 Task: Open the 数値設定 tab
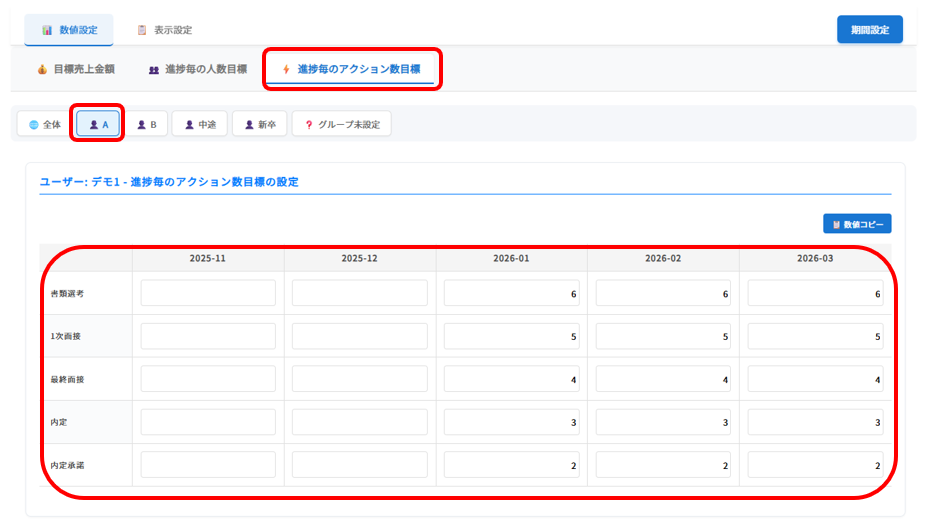69,30
